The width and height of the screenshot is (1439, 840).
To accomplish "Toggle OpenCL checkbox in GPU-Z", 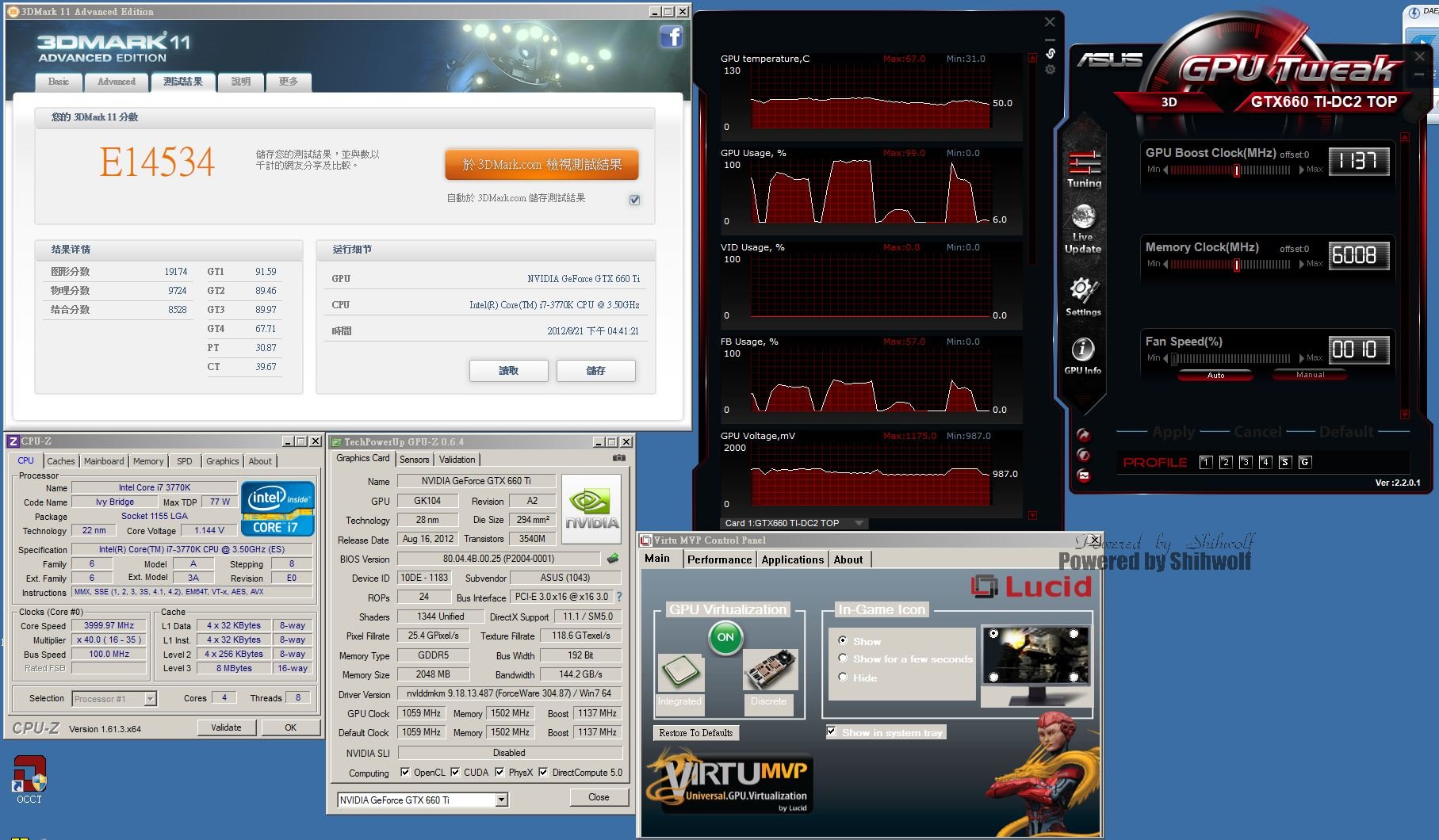I will (x=405, y=772).
